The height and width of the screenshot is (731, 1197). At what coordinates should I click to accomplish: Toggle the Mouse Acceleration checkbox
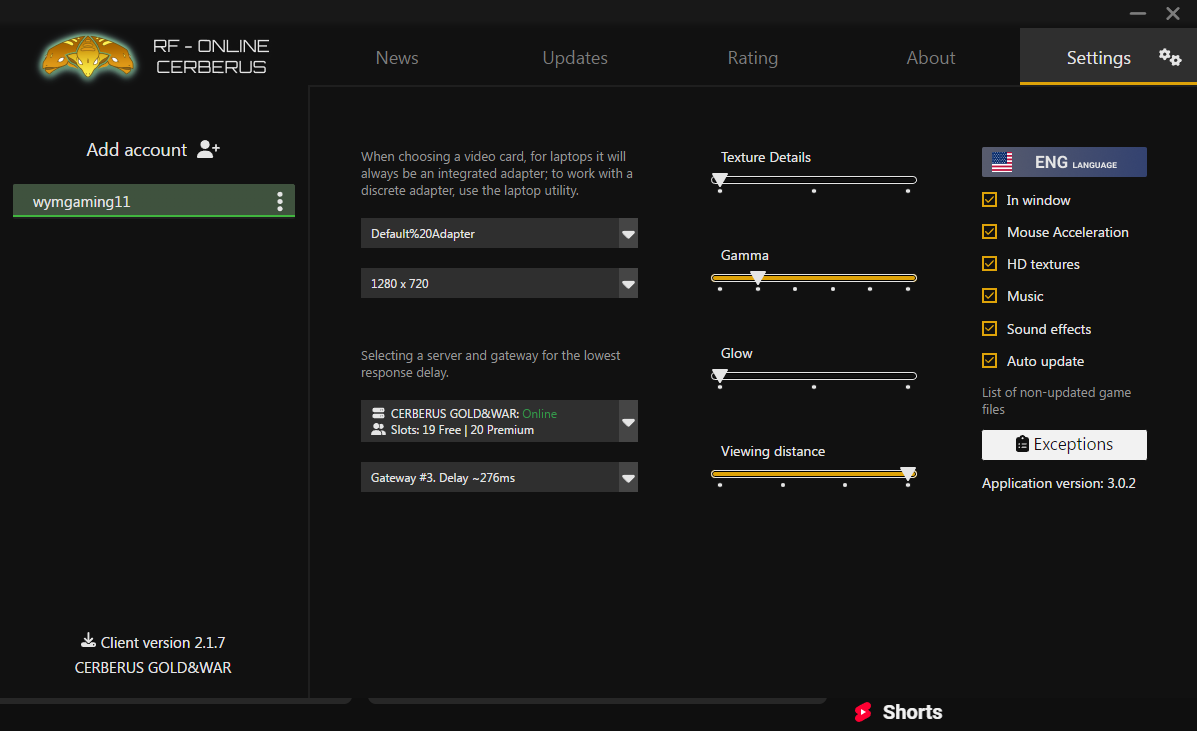tap(990, 232)
